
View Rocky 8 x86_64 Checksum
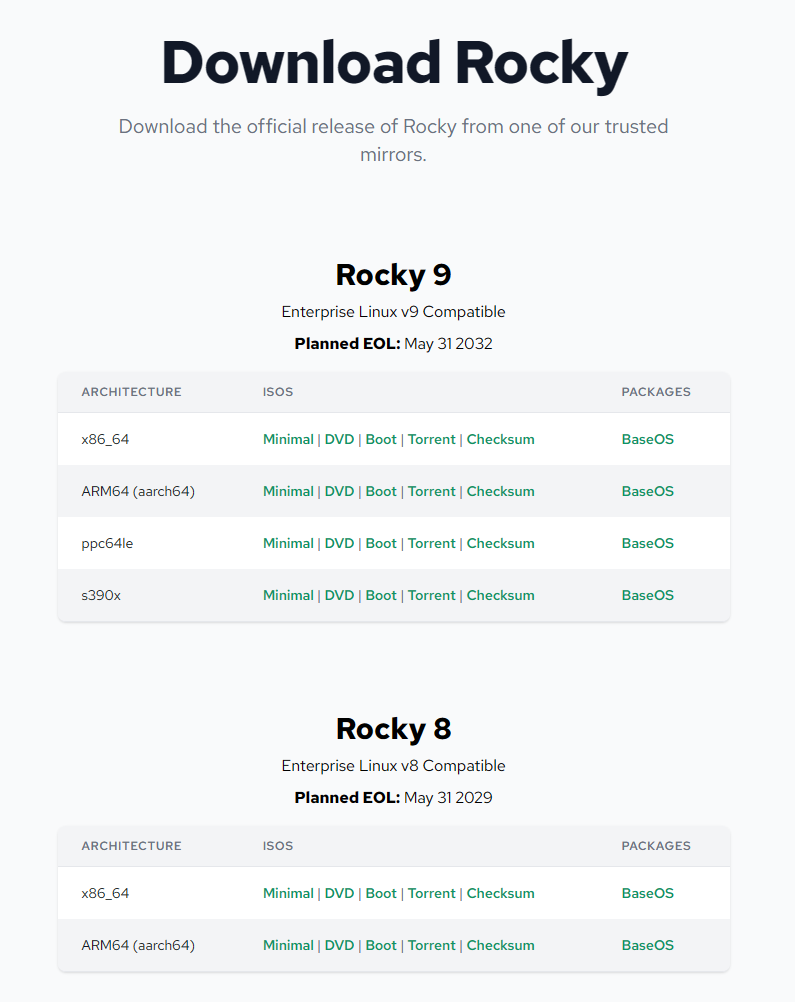coord(500,893)
